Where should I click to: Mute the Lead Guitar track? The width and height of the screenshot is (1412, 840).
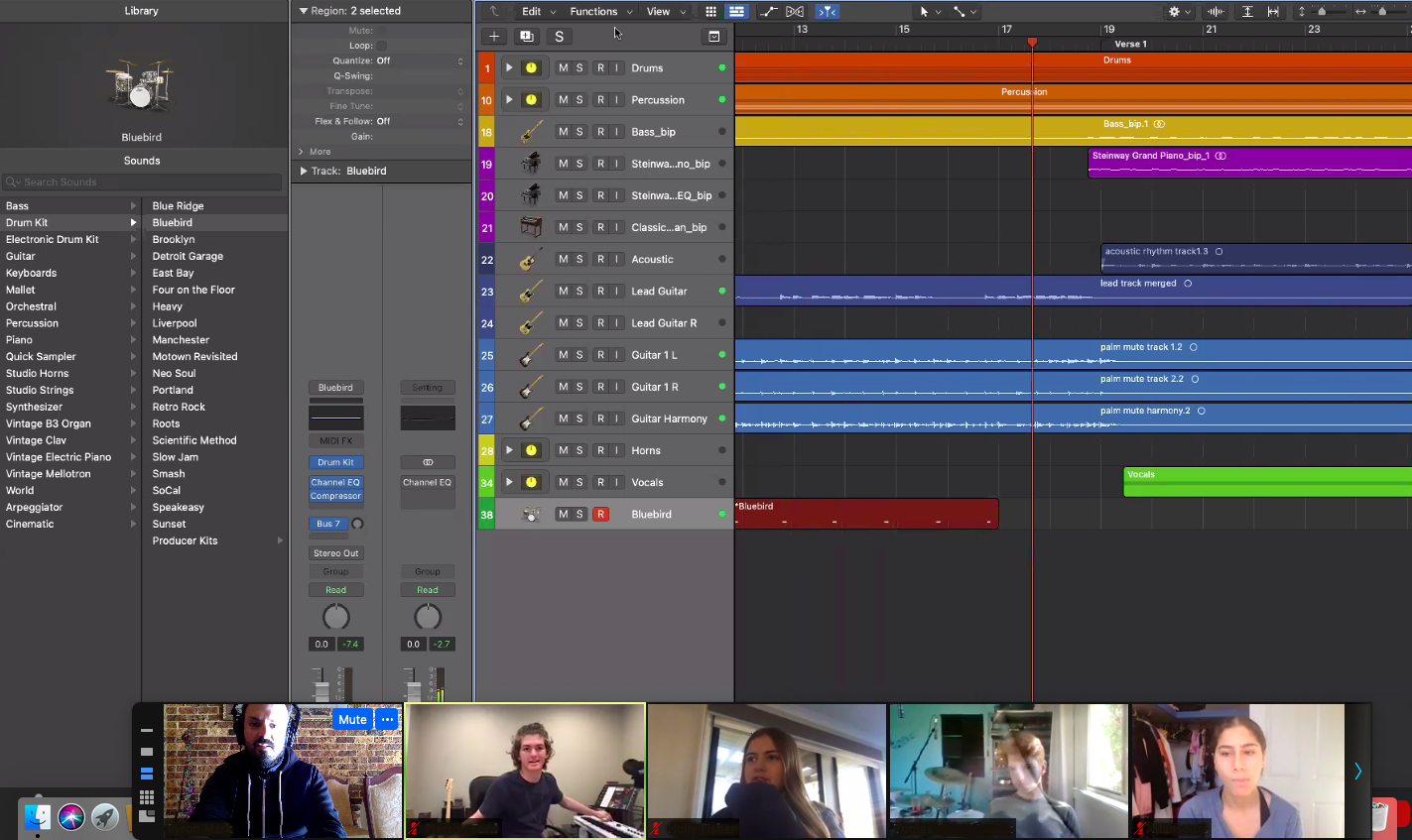coord(564,291)
